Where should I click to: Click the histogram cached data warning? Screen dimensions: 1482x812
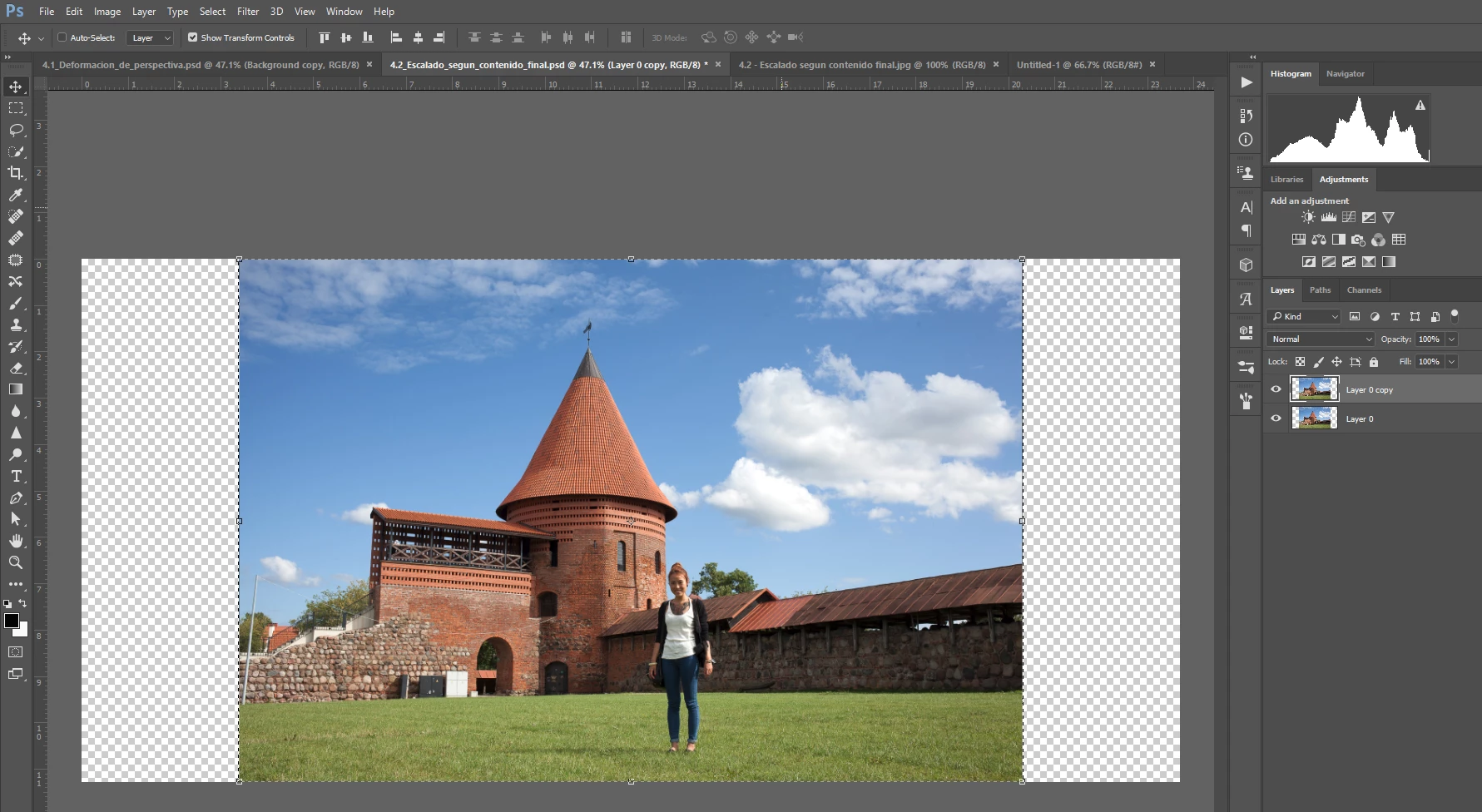[1420, 105]
